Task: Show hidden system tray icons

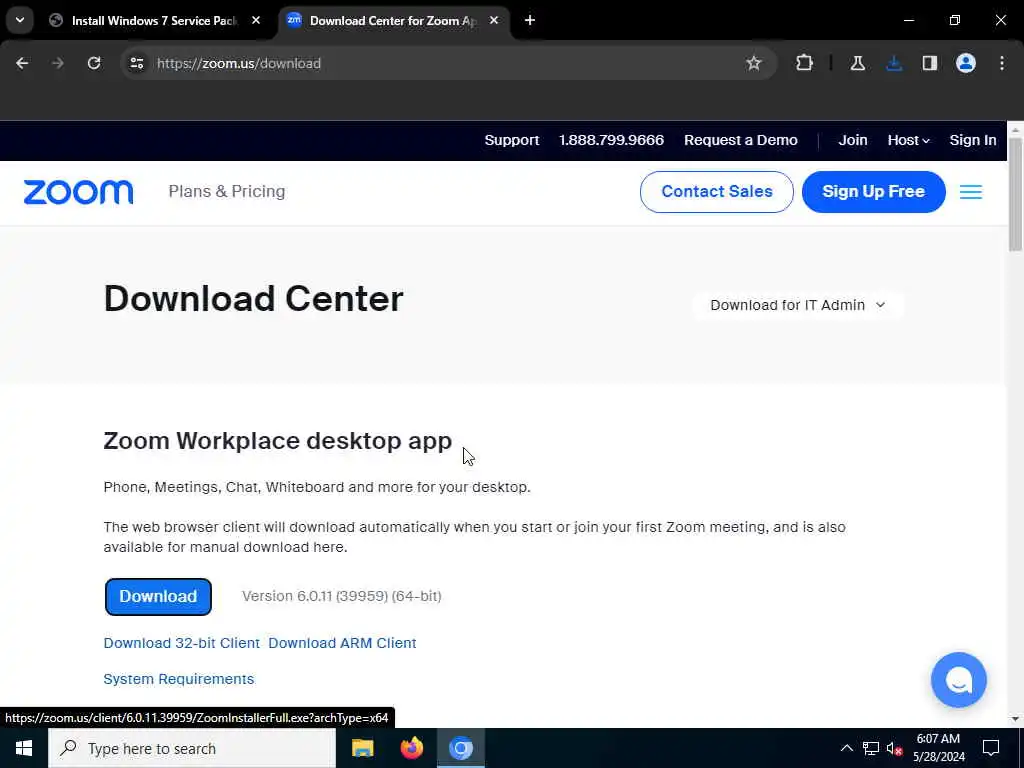Action: 846,748
